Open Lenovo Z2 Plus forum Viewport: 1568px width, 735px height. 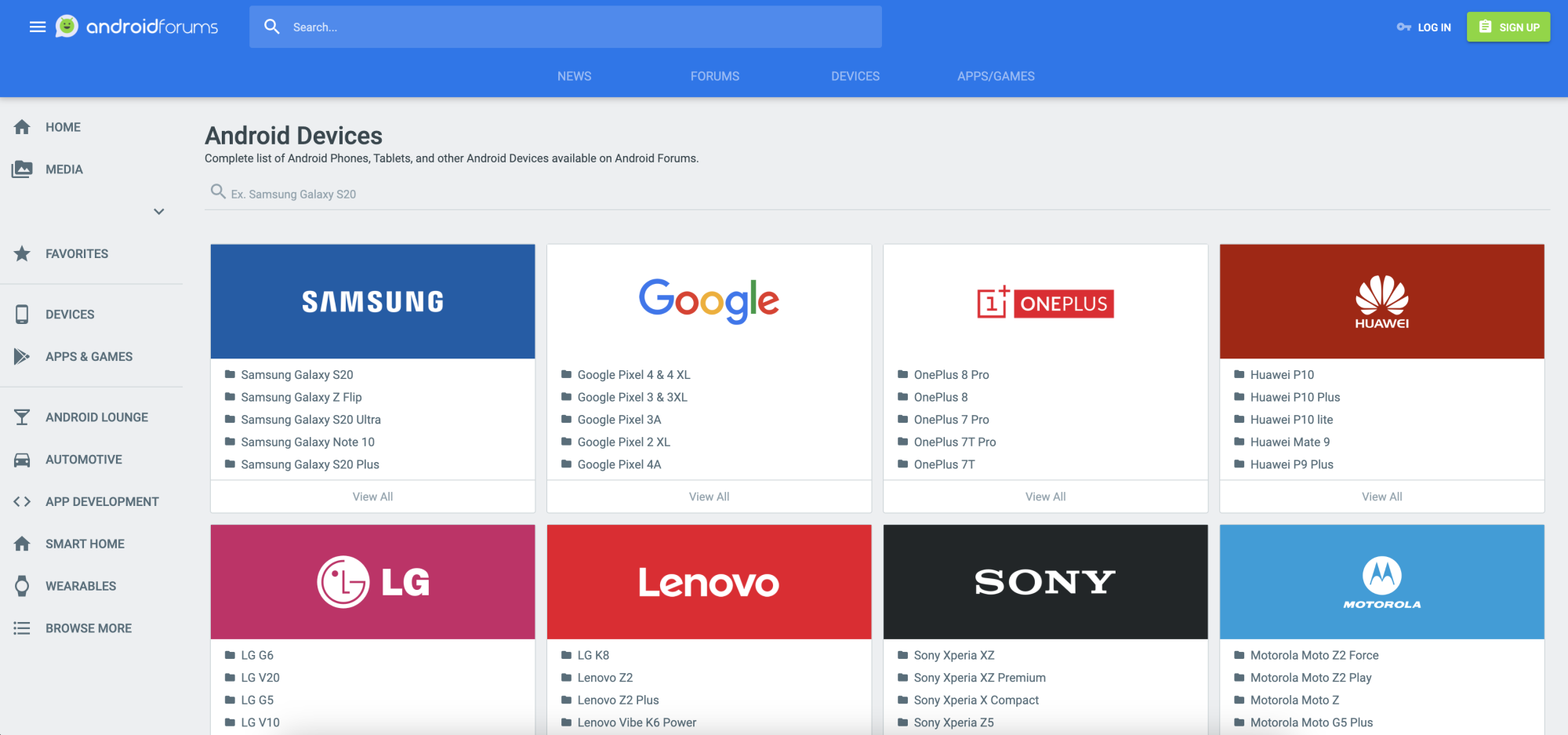(618, 700)
